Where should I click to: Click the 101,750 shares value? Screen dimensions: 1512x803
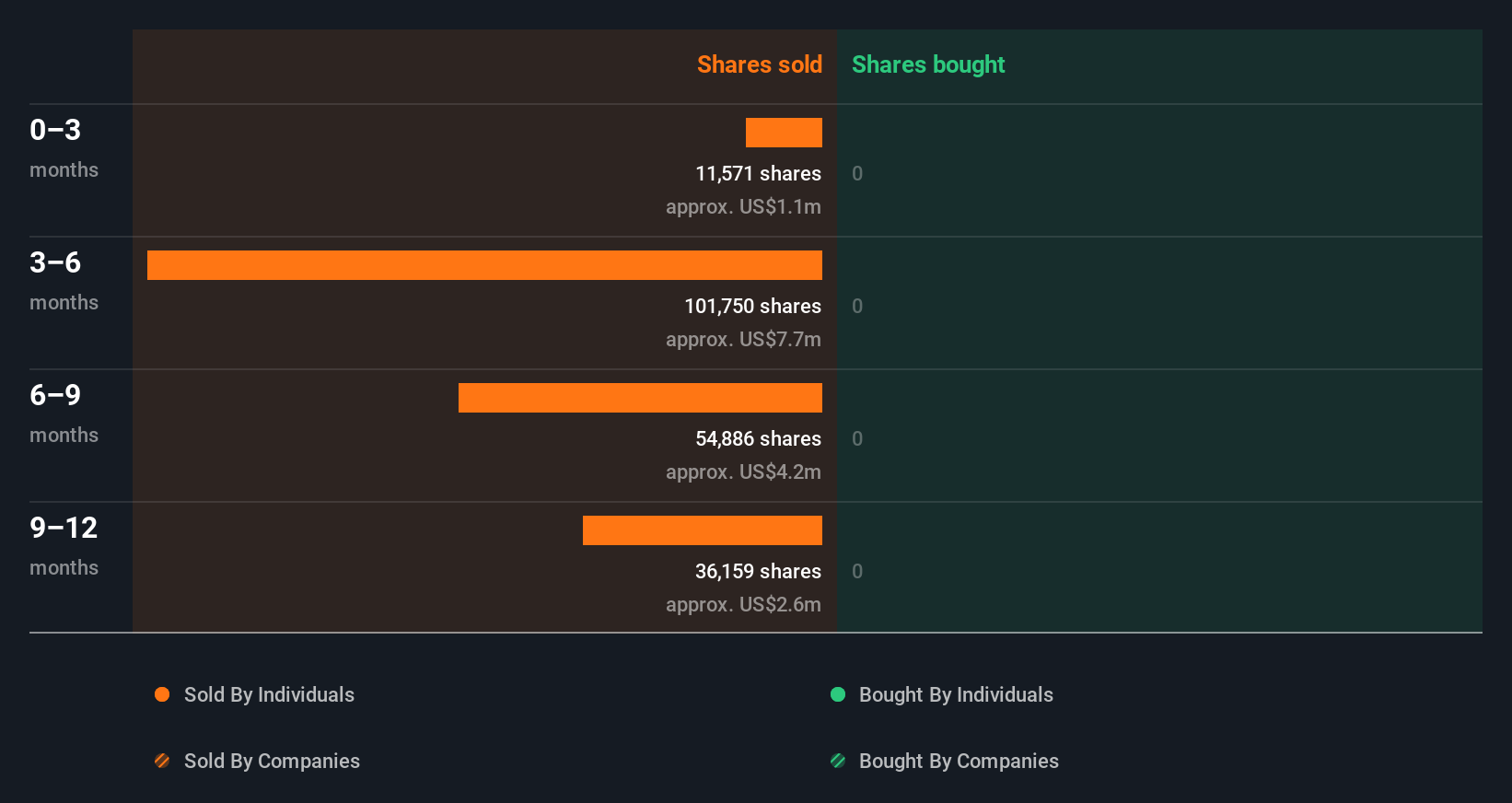752,306
